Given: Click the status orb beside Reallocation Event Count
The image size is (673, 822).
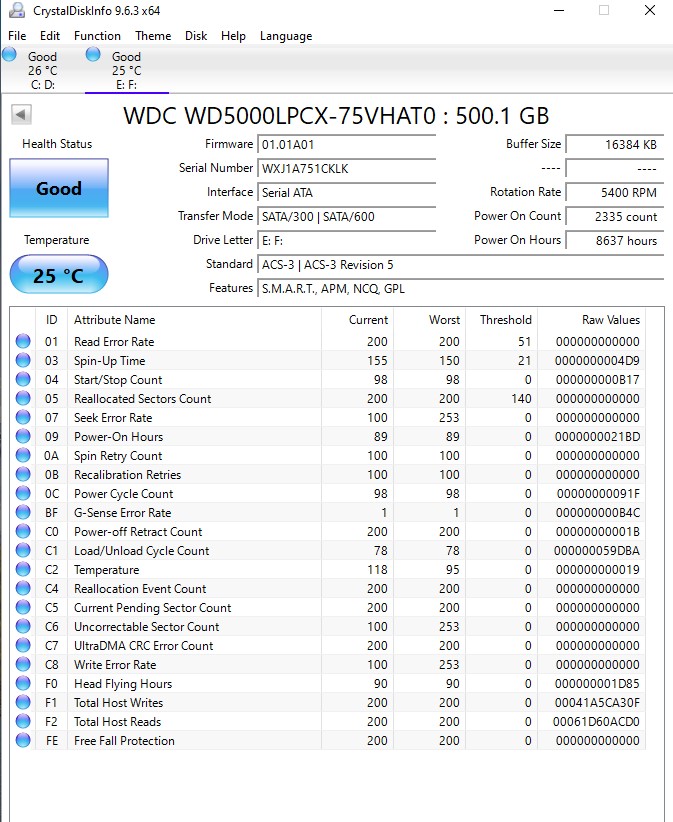Looking at the screenshot, I should point(23,588).
